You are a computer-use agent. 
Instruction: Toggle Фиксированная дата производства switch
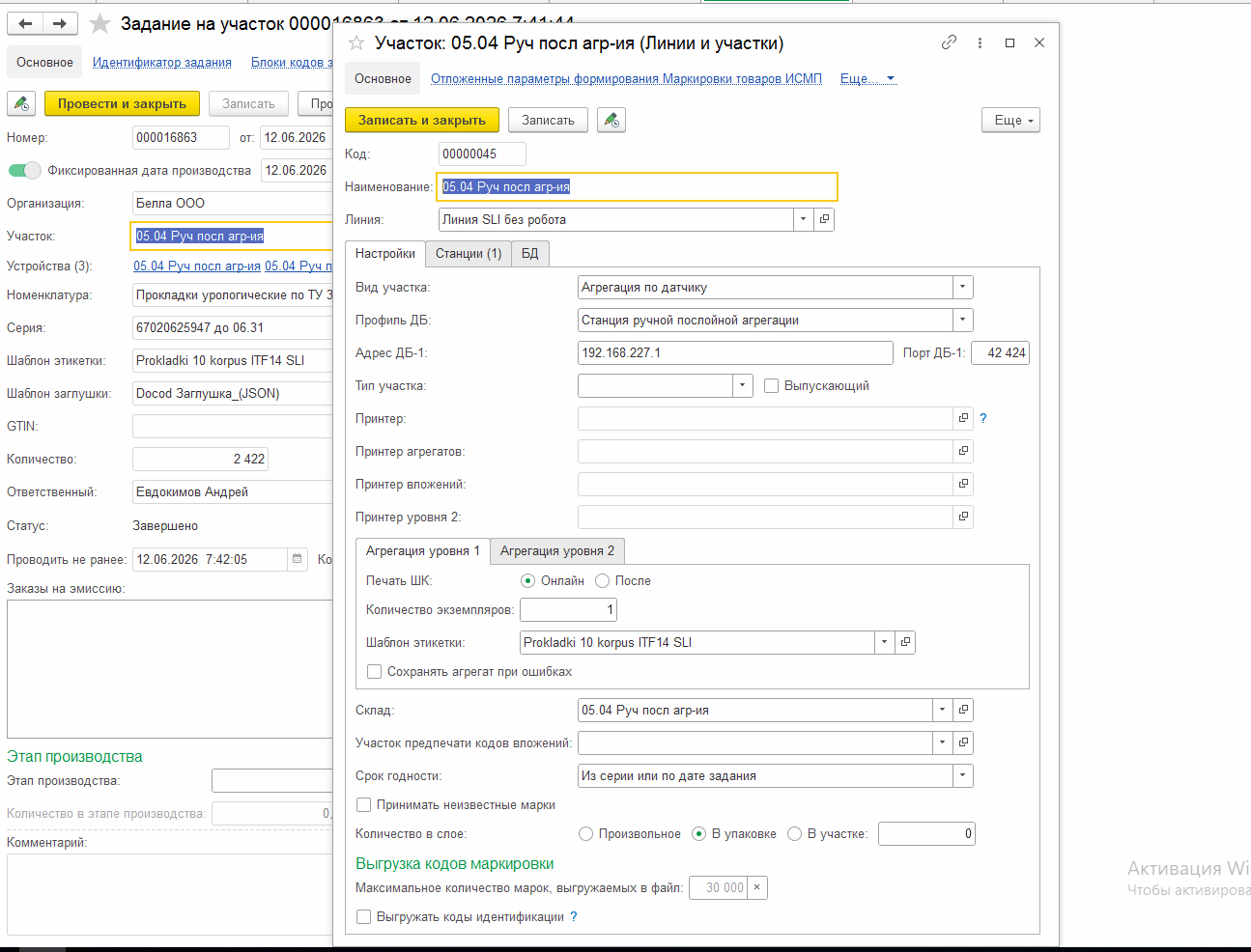coord(24,171)
